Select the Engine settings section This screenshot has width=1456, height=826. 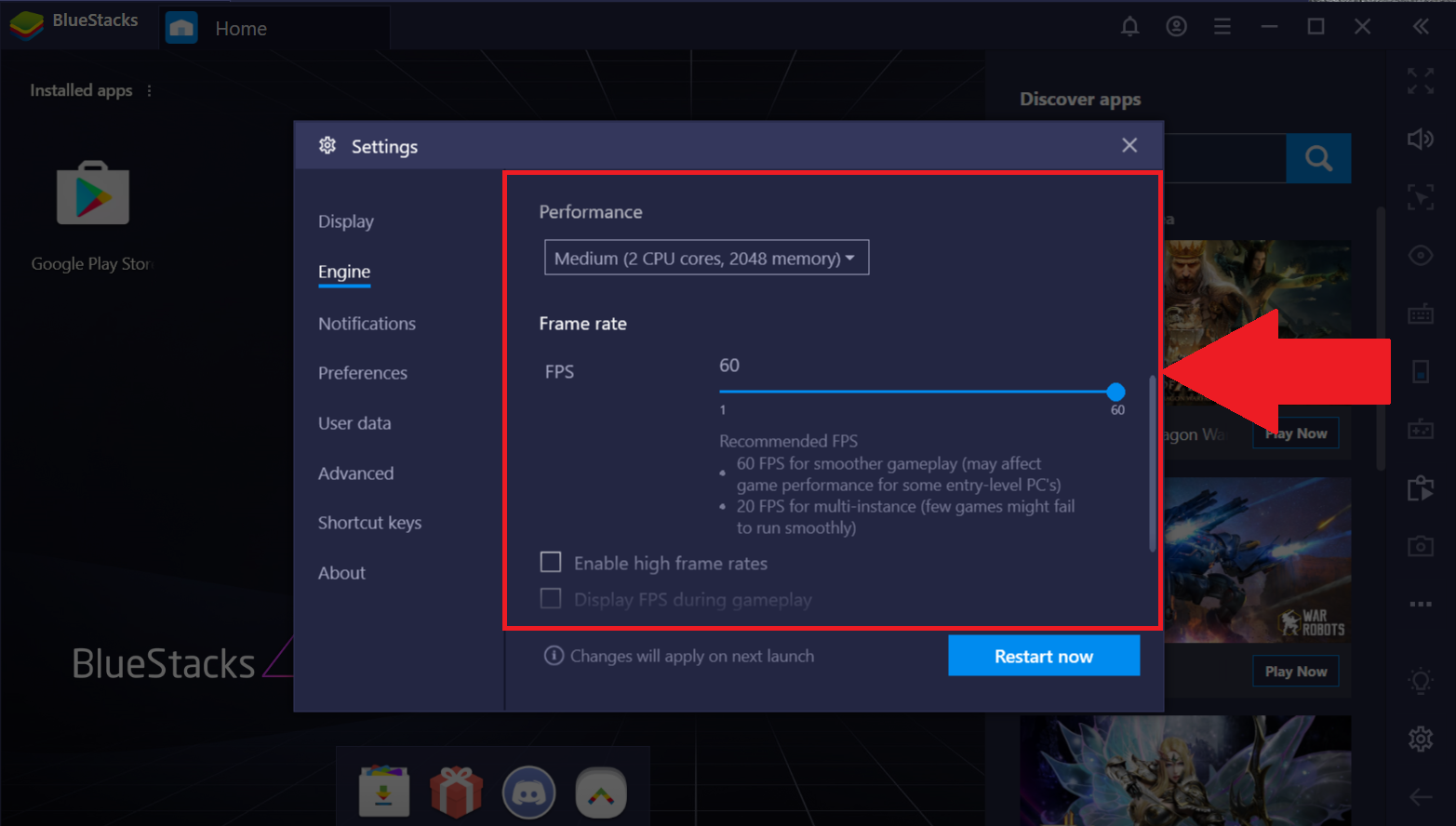(344, 272)
